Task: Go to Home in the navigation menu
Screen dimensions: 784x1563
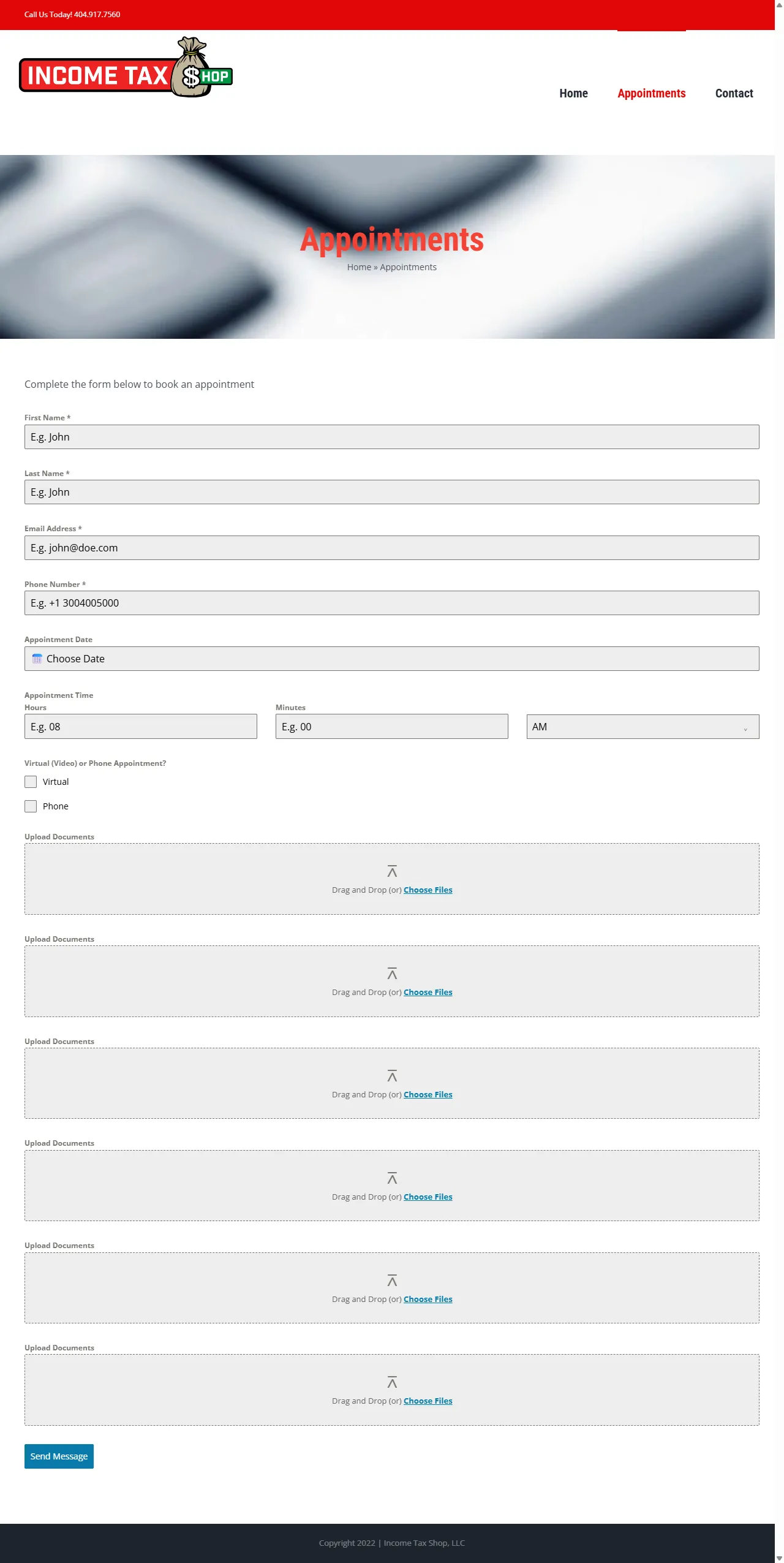Action: tap(573, 93)
